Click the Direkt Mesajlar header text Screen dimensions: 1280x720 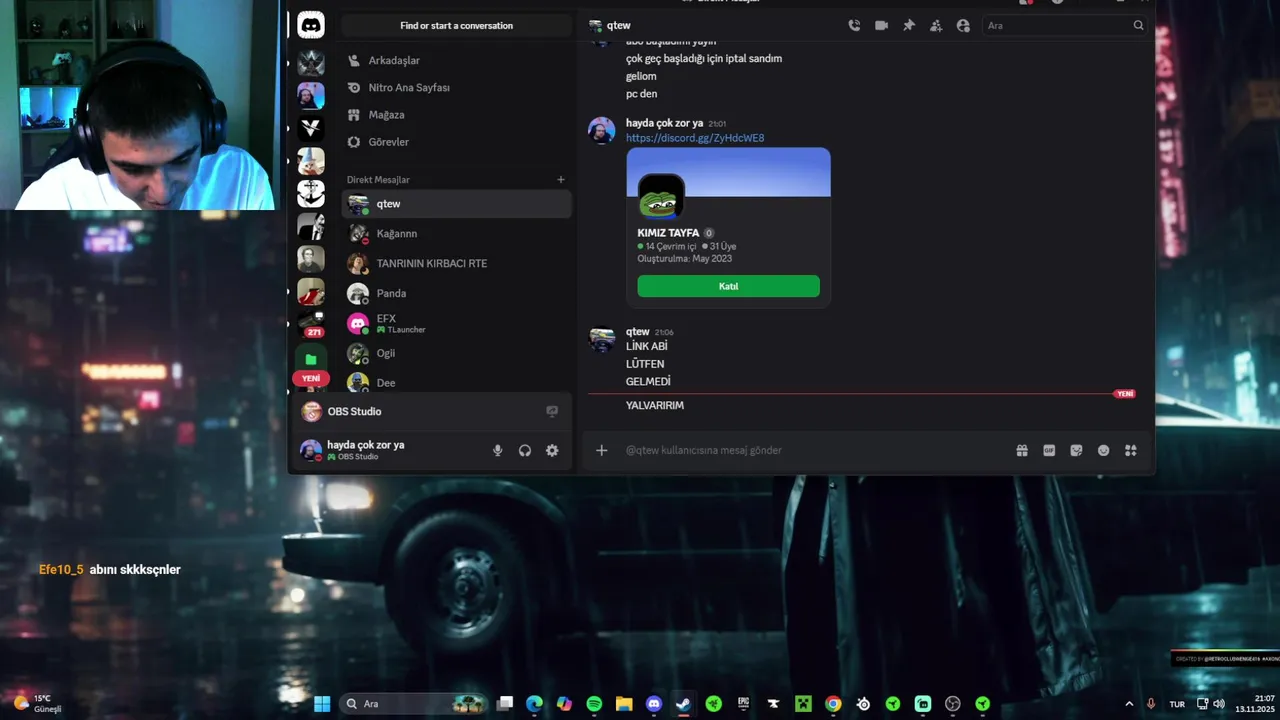pyautogui.click(x=378, y=180)
